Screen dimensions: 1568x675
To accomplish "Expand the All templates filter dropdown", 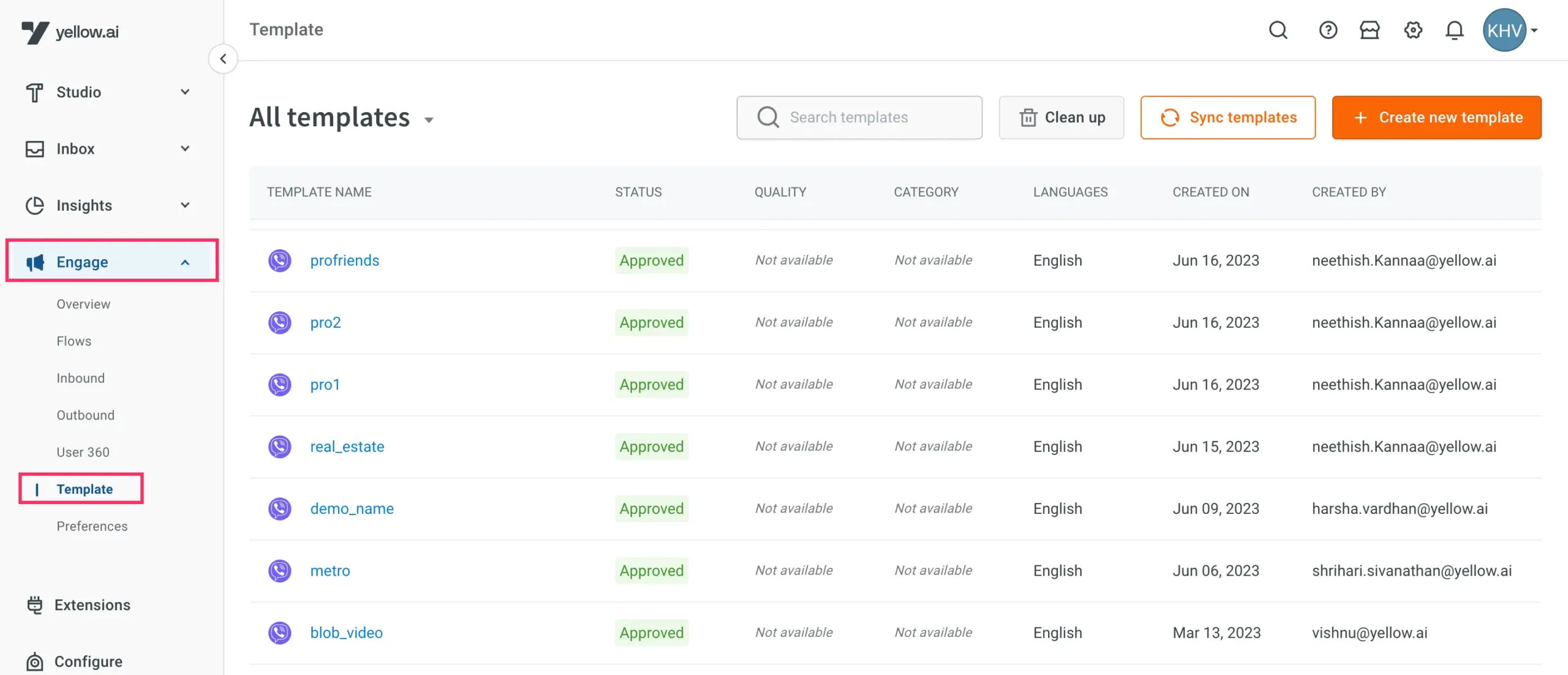I will click(429, 120).
